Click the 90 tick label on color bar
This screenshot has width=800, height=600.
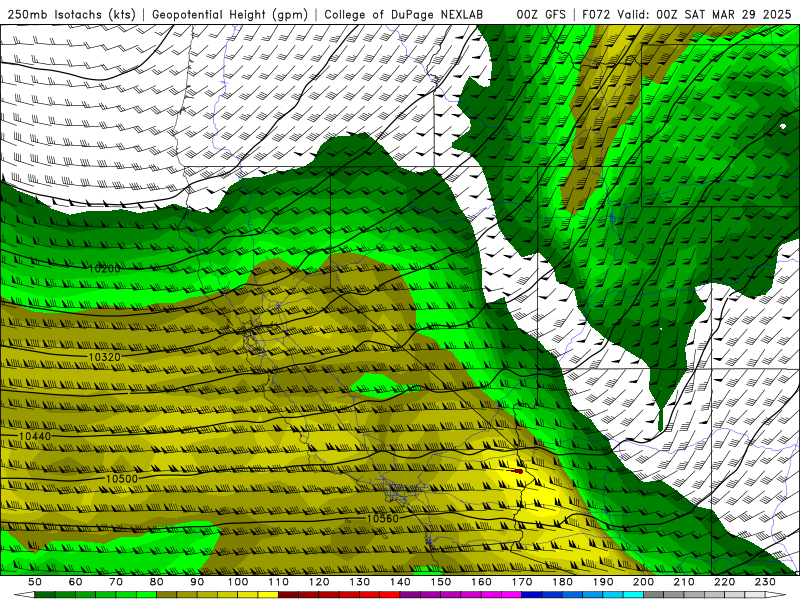point(197,582)
